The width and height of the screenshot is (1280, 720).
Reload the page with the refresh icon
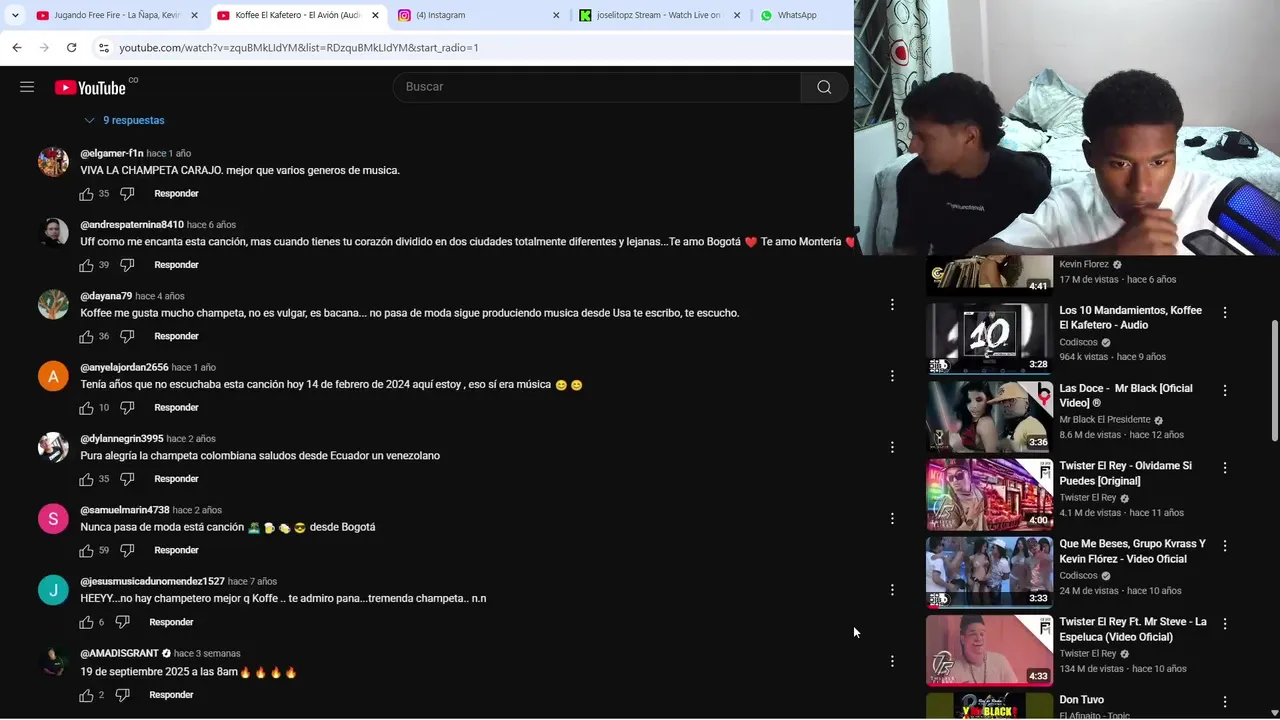pyautogui.click(x=72, y=47)
